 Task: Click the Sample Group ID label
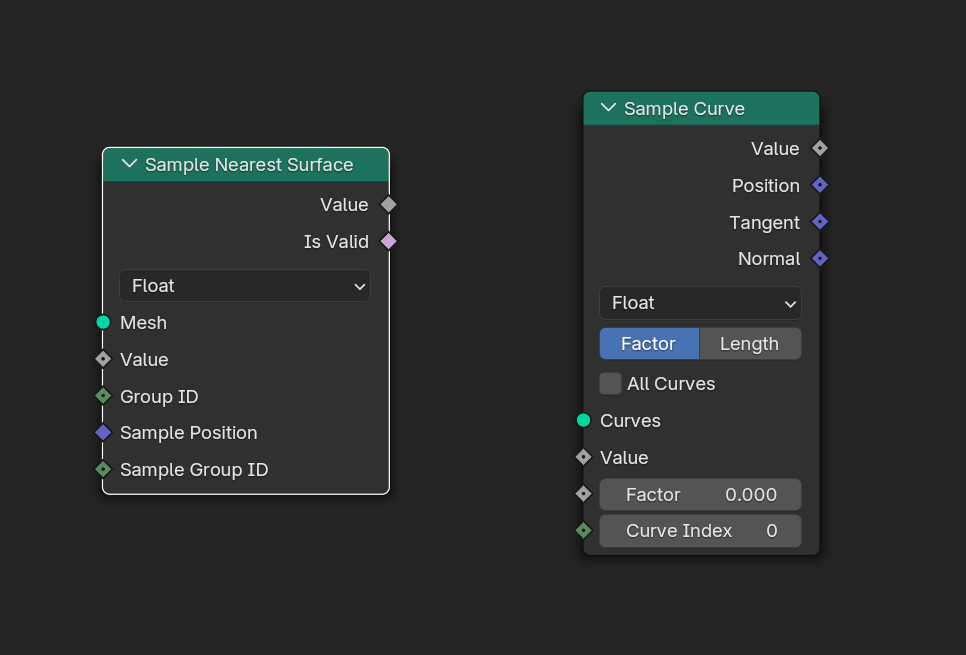[x=194, y=470]
